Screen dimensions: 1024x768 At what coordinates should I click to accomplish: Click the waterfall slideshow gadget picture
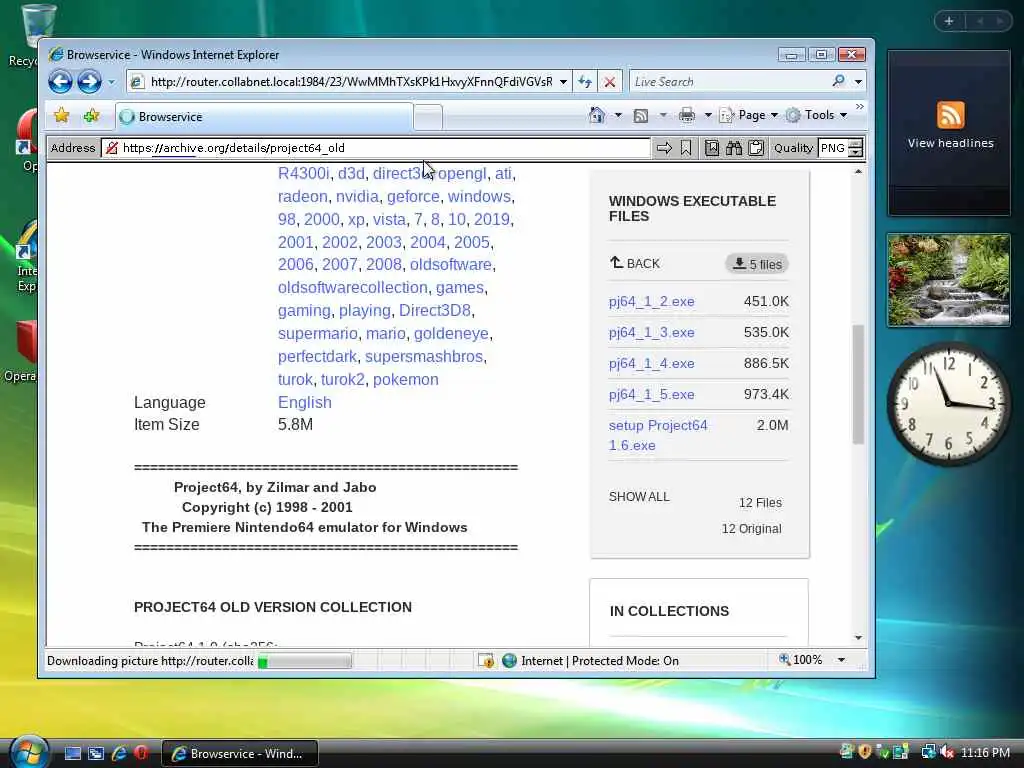point(949,280)
